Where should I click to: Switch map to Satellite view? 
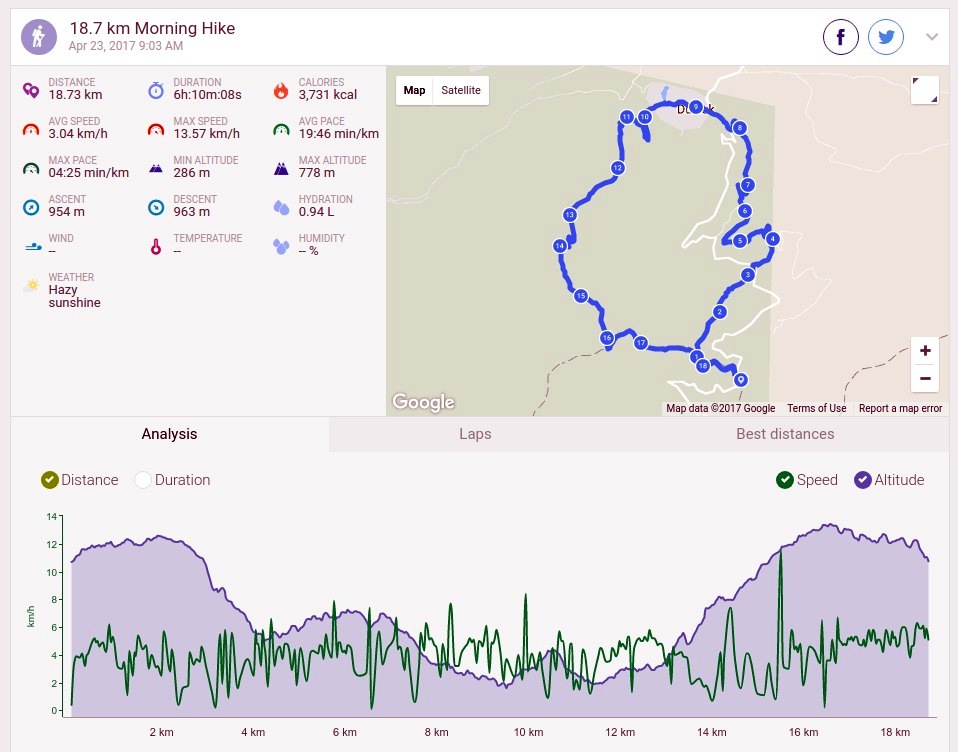click(461, 90)
